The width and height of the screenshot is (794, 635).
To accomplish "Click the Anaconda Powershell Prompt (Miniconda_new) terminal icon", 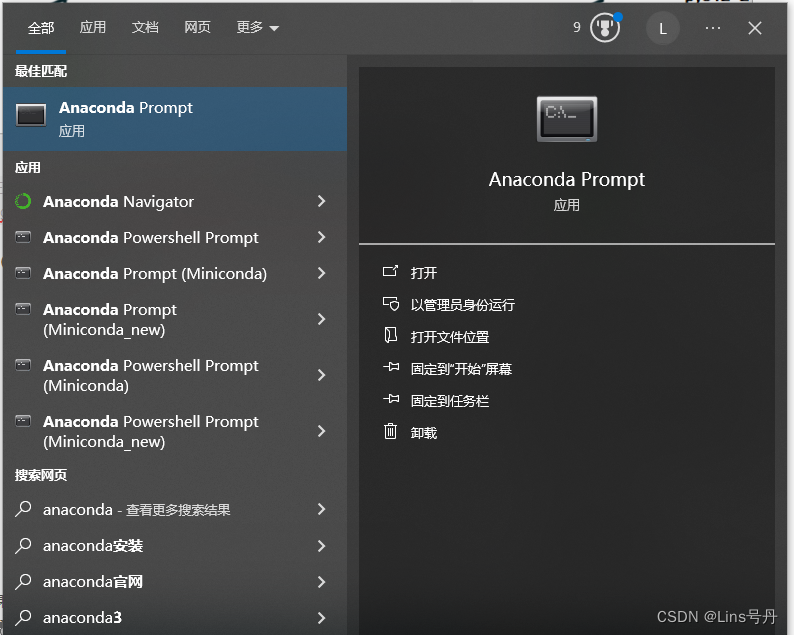I will [x=23, y=421].
